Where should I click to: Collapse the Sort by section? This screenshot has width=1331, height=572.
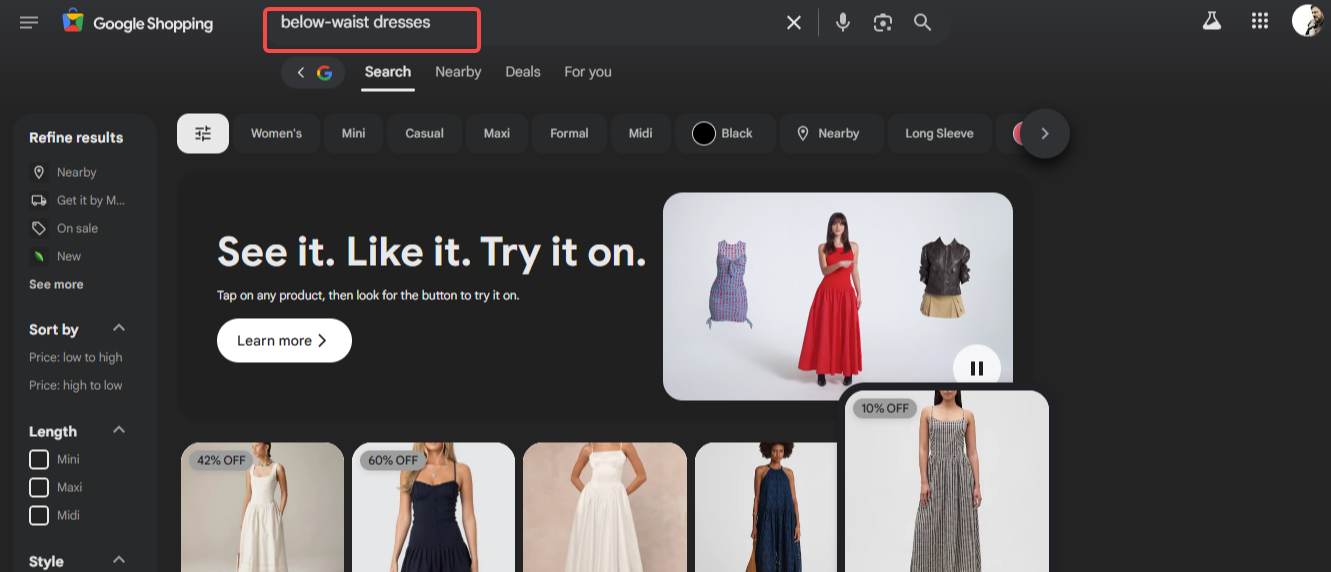click(x=119, y=328)
